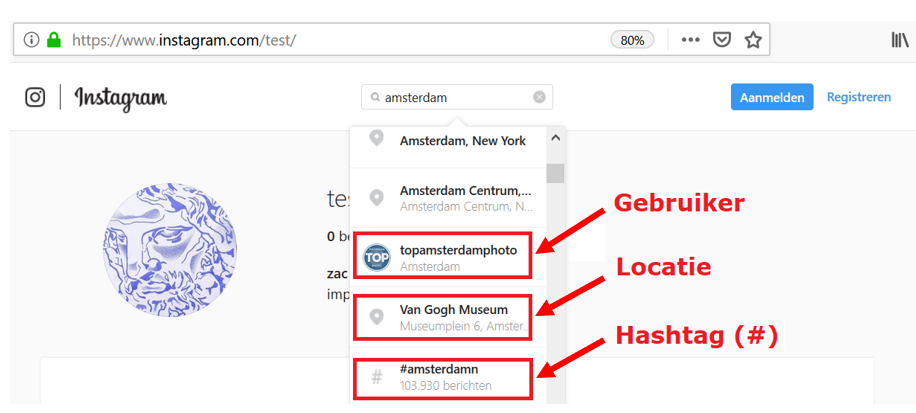
Task: Click the results list scrollbar thumb
Action: (556, 173)
